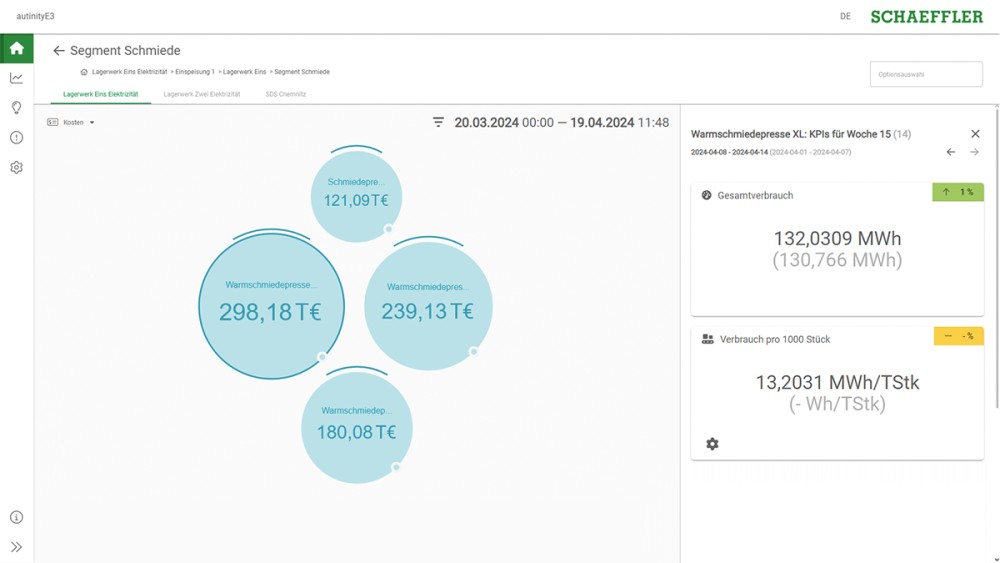Open the Optionsauswahl combo box
Viewport: 1000px width, 563px height.
(925, 75)
